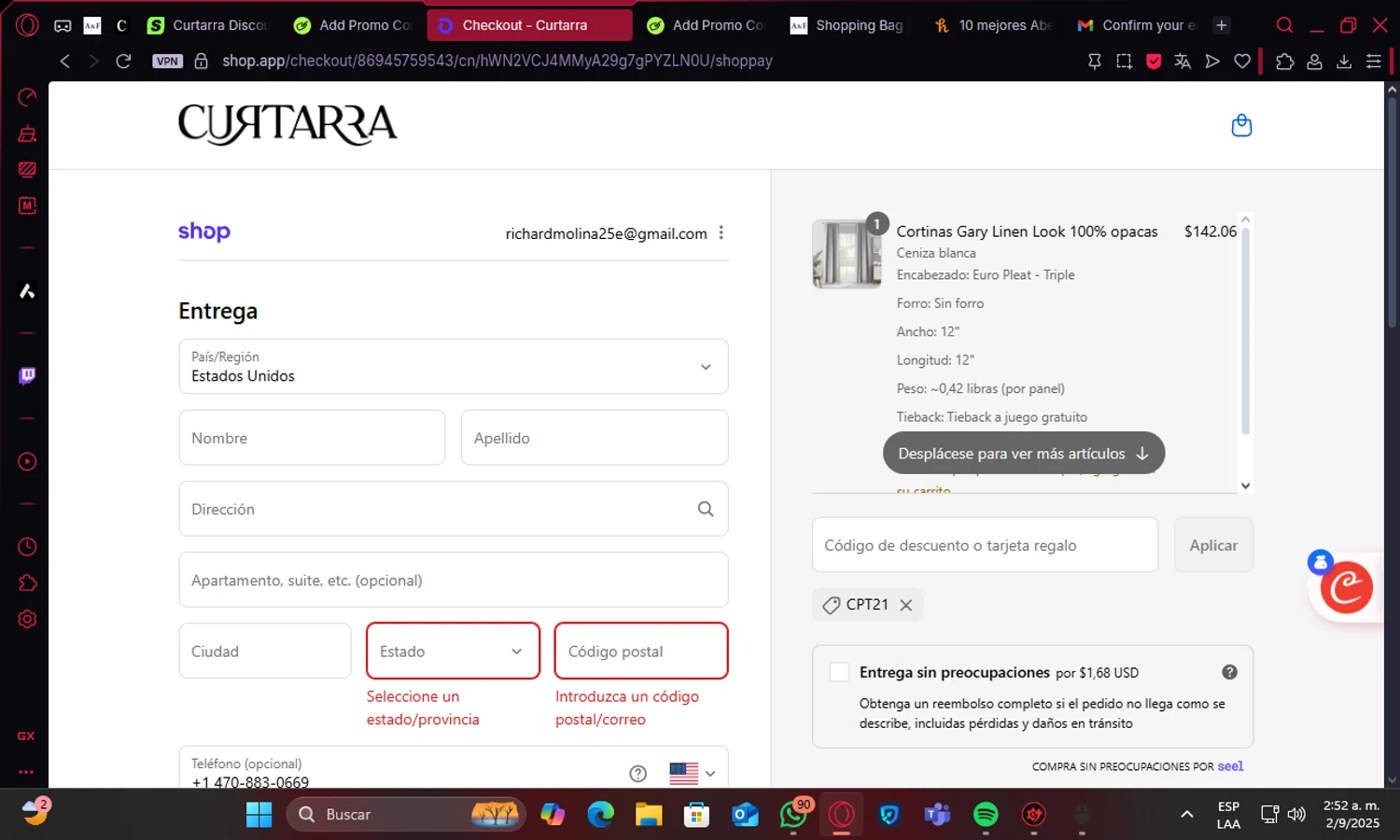Click the Nombre input field
Screen dimensions: 1400x840
[x=312, y=438]
